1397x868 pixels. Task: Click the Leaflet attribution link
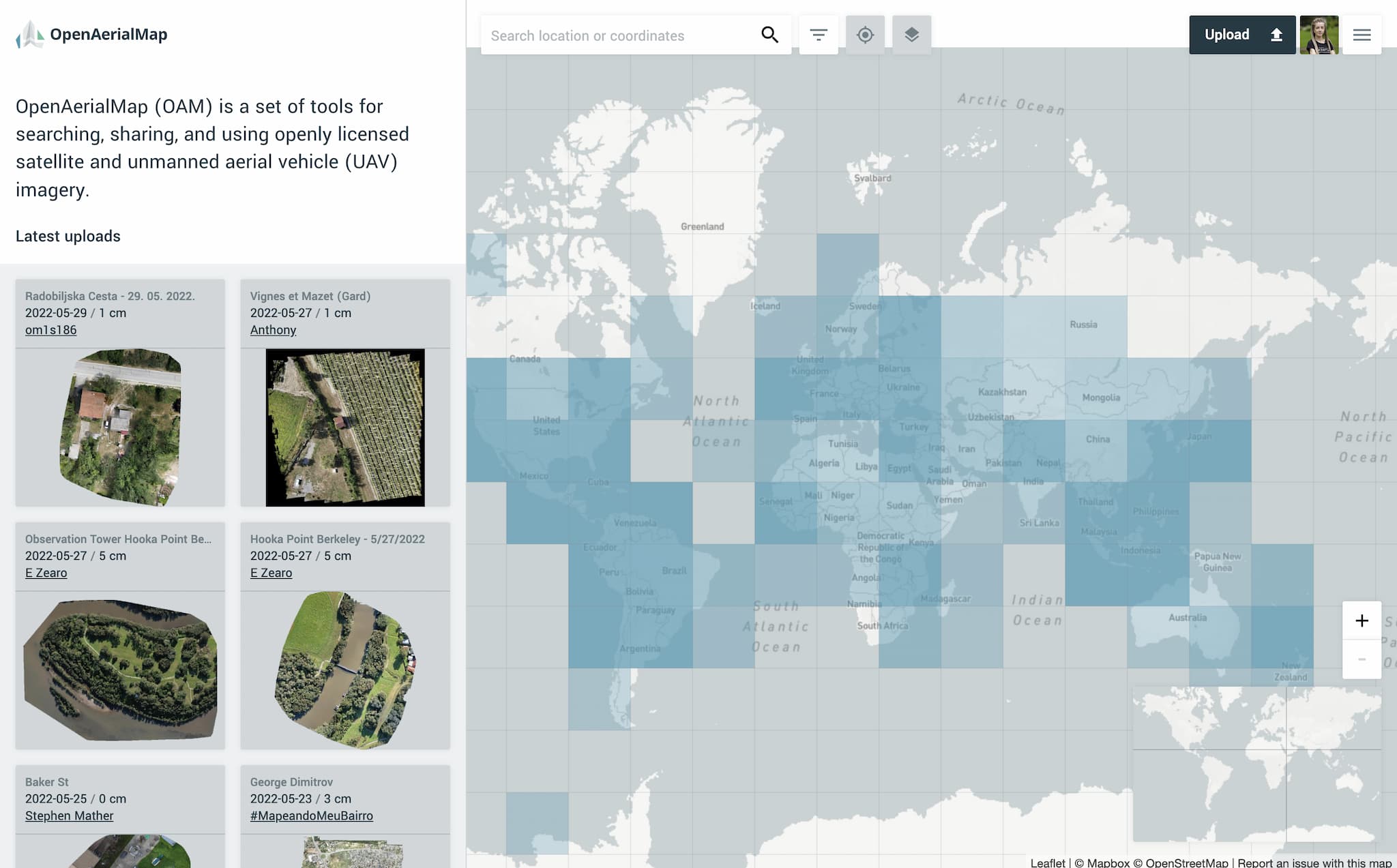pyautogui.click(x=1048, y=862)
